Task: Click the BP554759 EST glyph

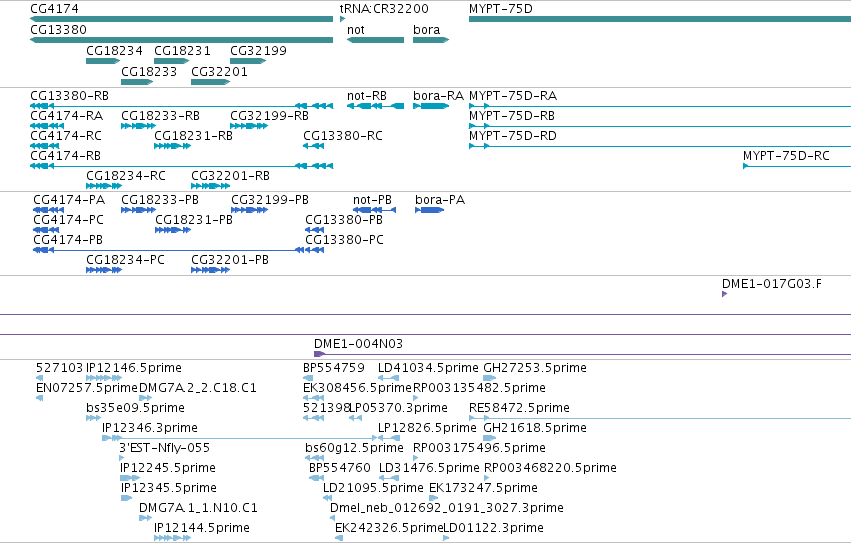Action: [x=308, y=378]
